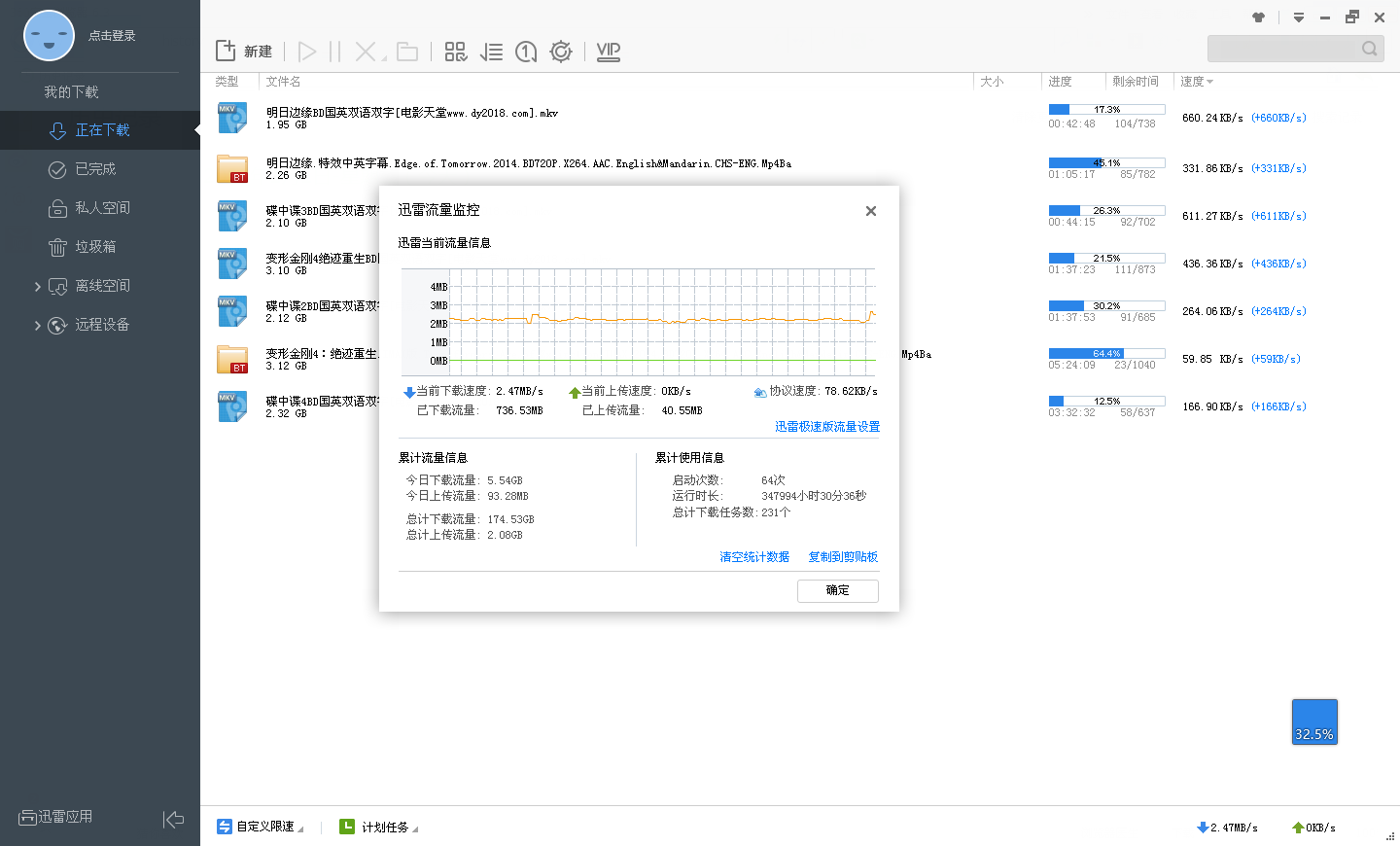Expand the 离线空间 chevron in sidebar
The image size is (1400, 846).
pos(37,286)
